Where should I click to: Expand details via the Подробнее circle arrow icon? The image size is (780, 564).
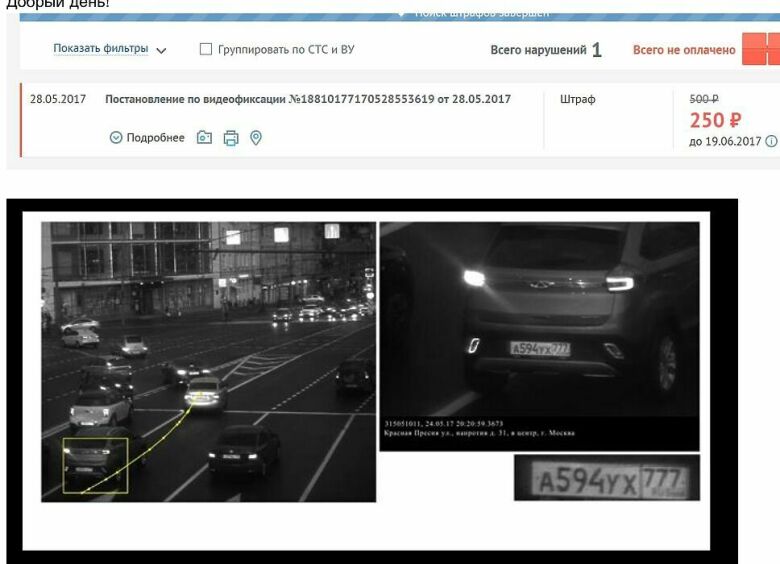coord(115,138)
